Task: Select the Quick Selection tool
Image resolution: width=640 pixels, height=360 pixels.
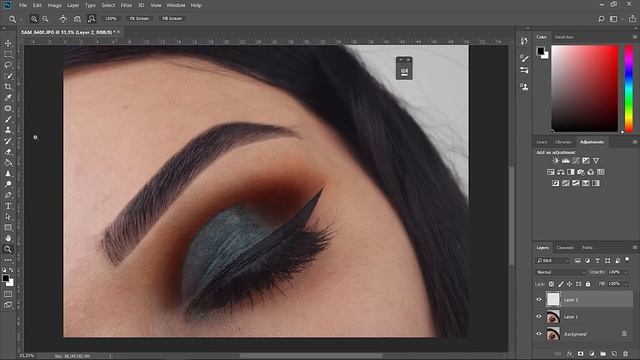Action: 8,76
